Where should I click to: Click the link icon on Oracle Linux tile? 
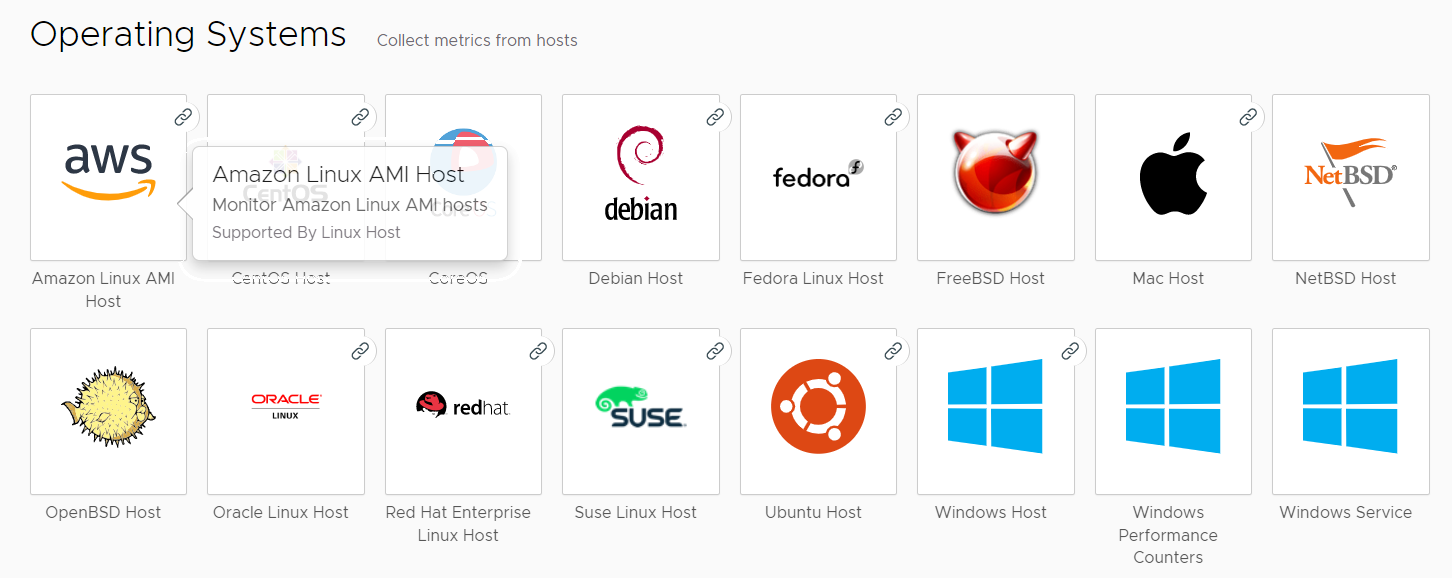(360, 351)
